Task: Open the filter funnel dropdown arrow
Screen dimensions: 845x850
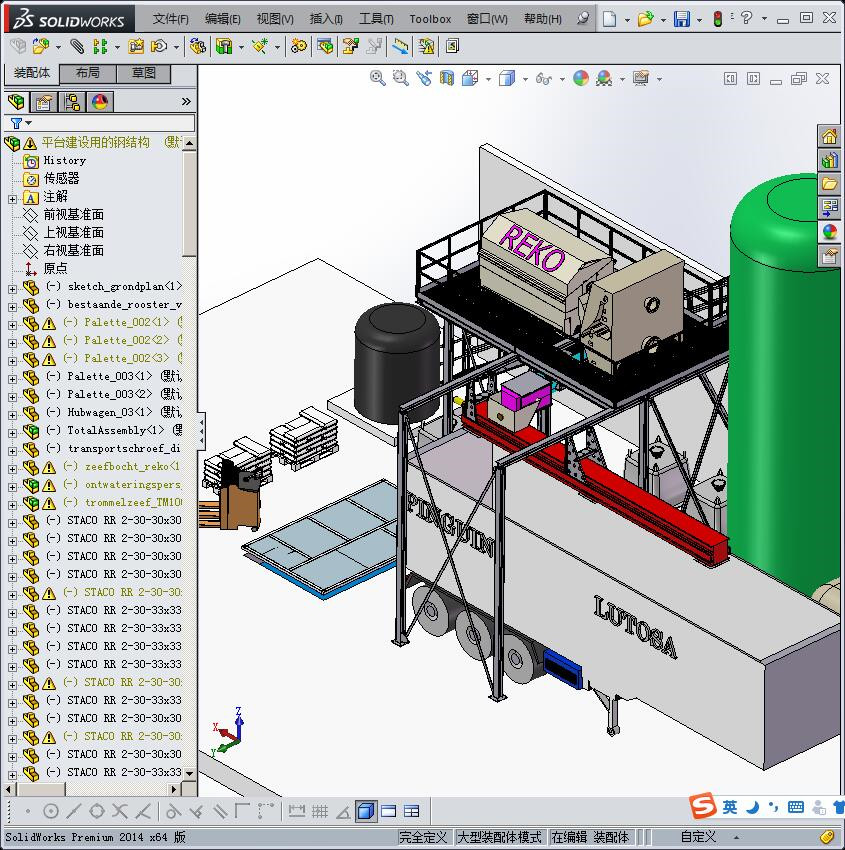Action: click(x=29, y=123)
